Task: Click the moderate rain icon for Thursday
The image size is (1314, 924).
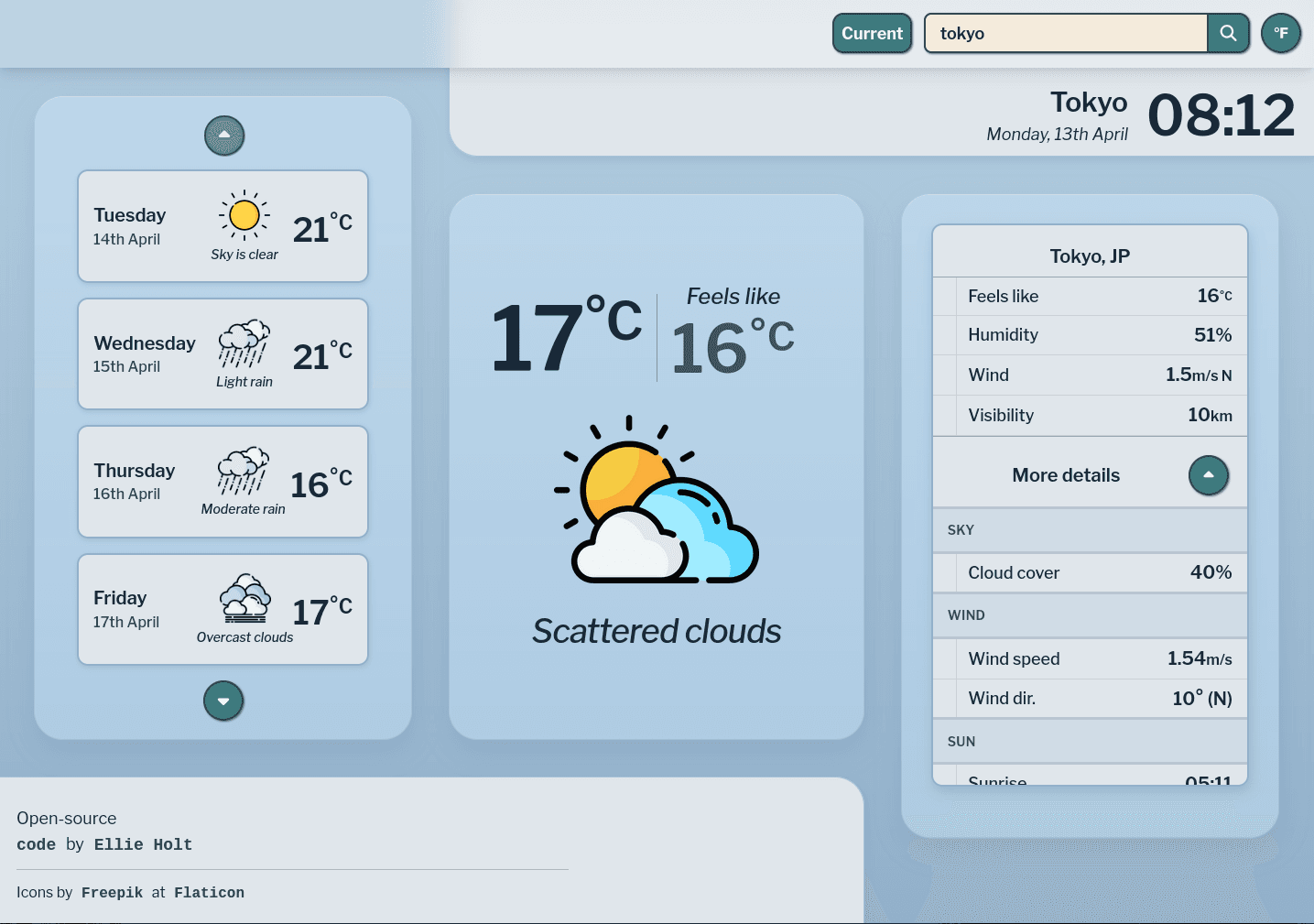Action: 243,471
